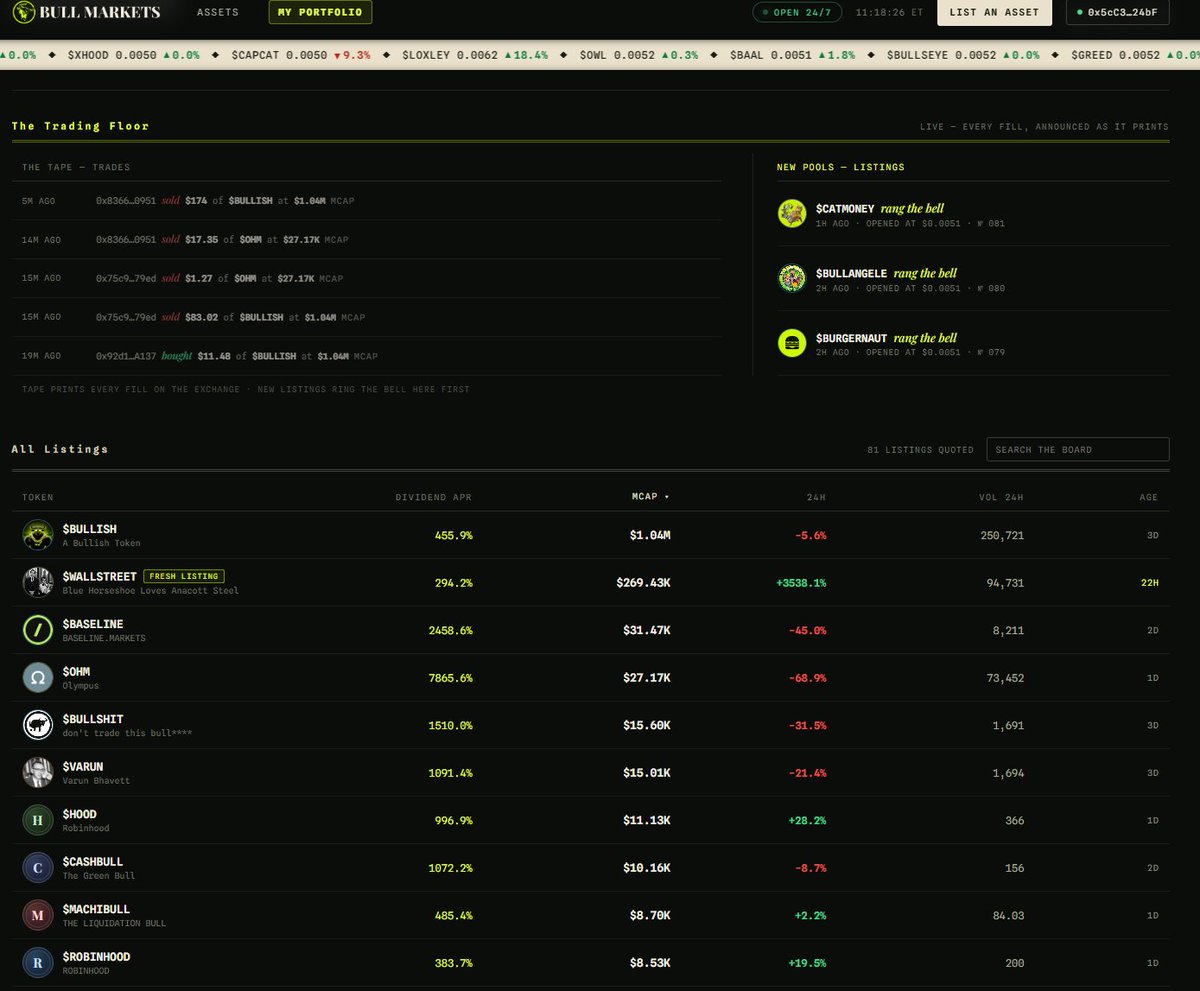
Task: Click the $HOOD letter H icon
Action: (37, 820)
